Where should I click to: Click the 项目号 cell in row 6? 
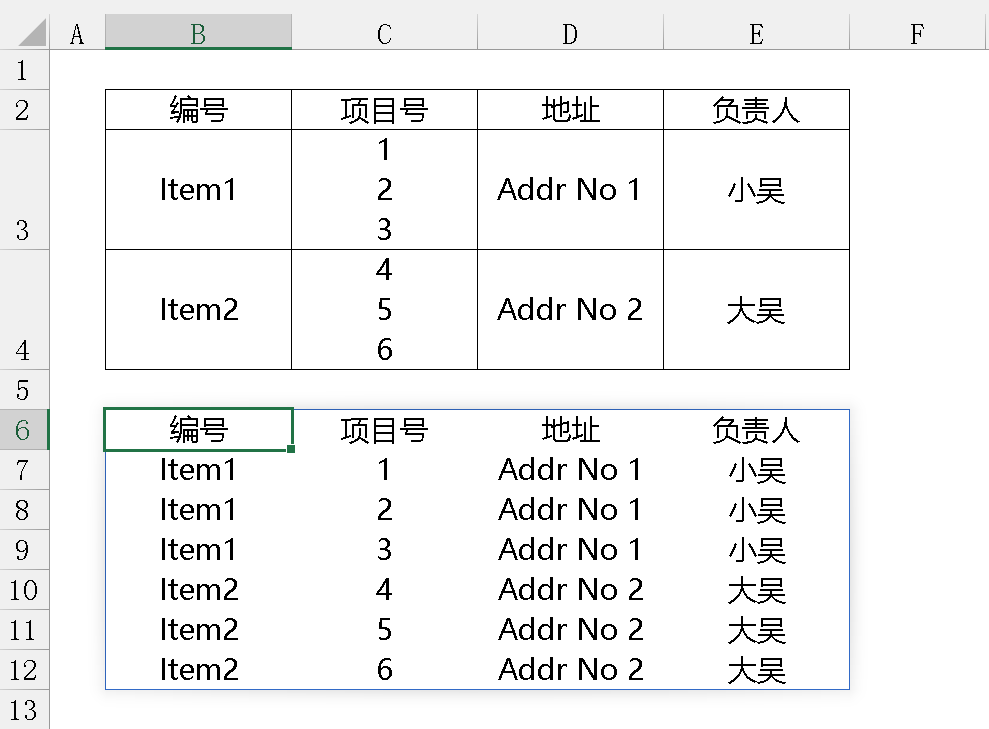384,430
